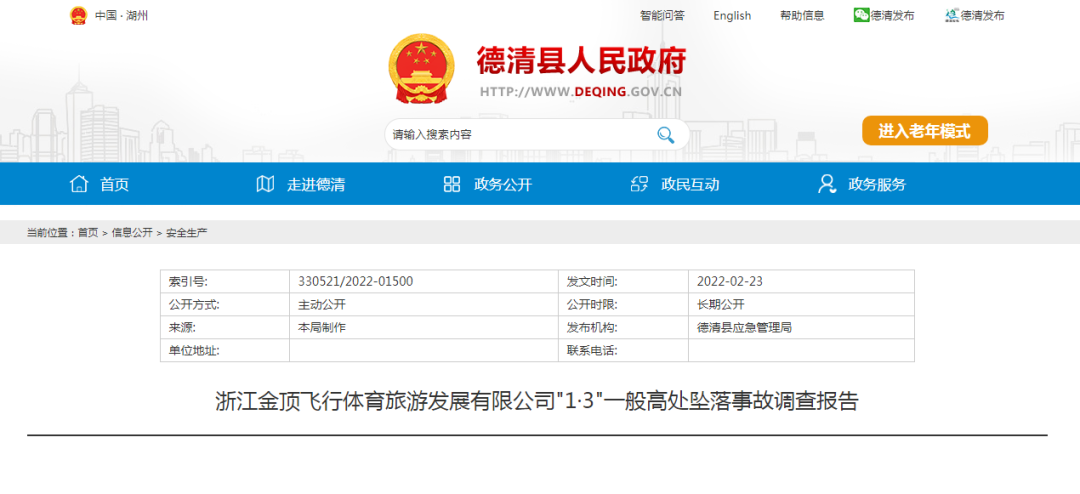Click the 进入老年模式 button
This screenshot has height=494, width=1080.
[x=925, y=131]
